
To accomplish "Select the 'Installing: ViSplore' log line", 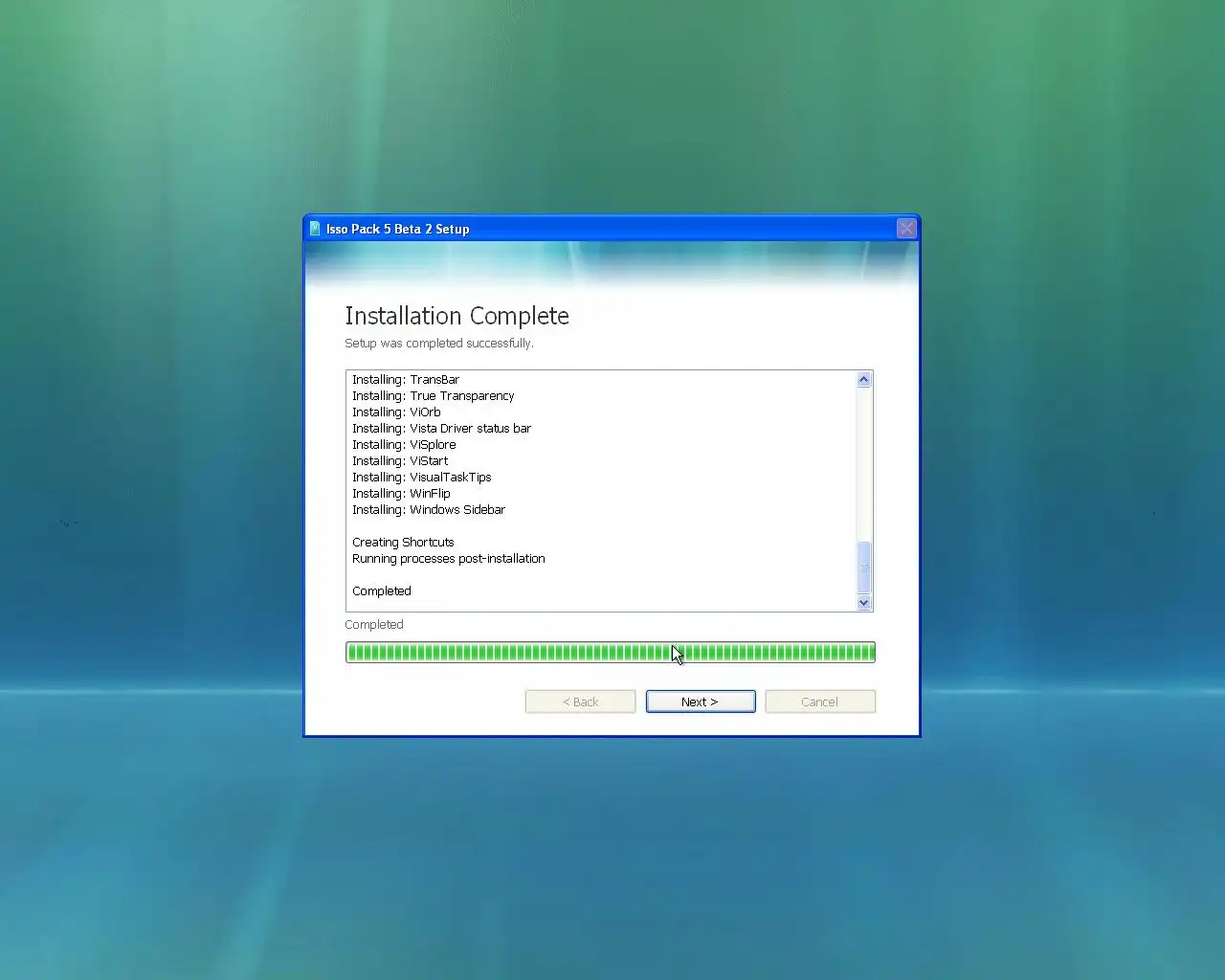I will pos(404,444).
